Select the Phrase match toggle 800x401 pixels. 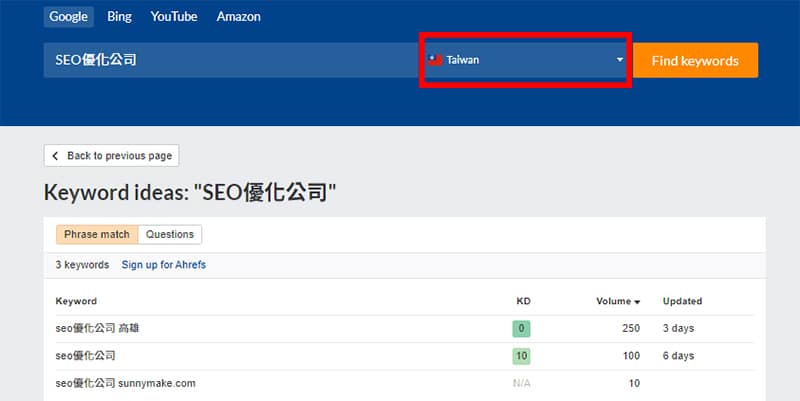click(97, 234)
